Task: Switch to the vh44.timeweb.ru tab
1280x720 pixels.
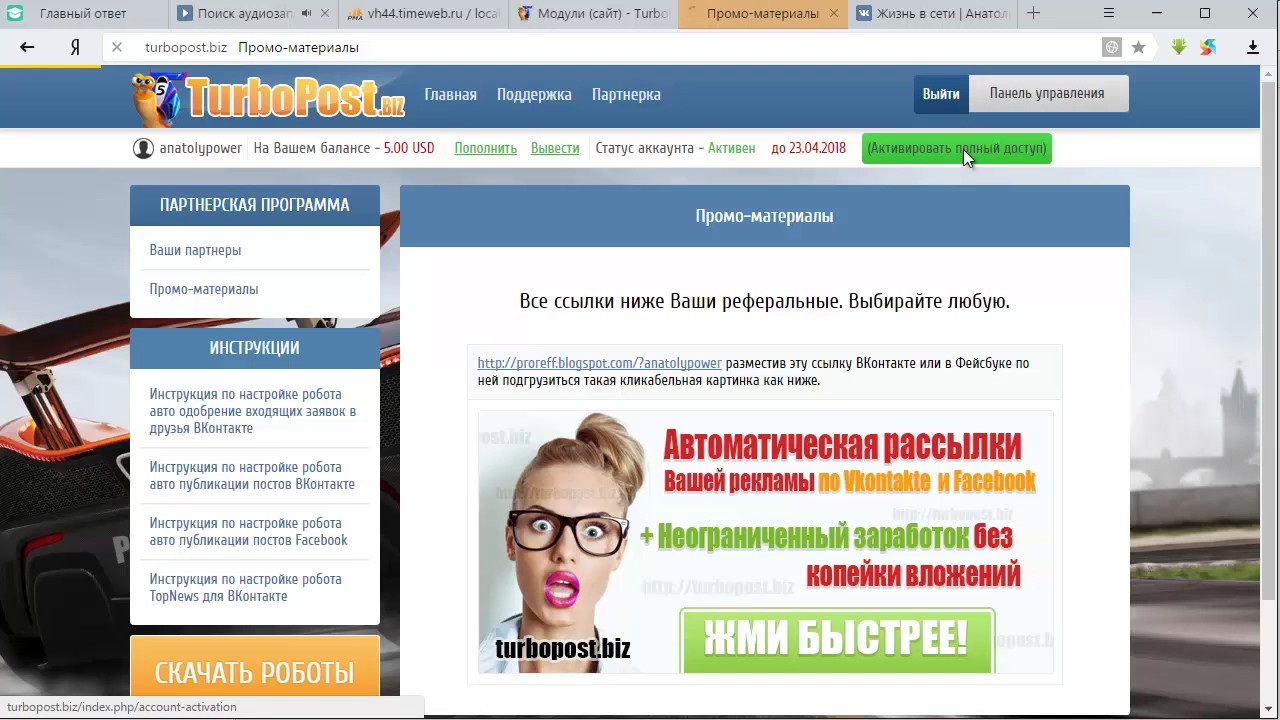Action: coord(424,13)
